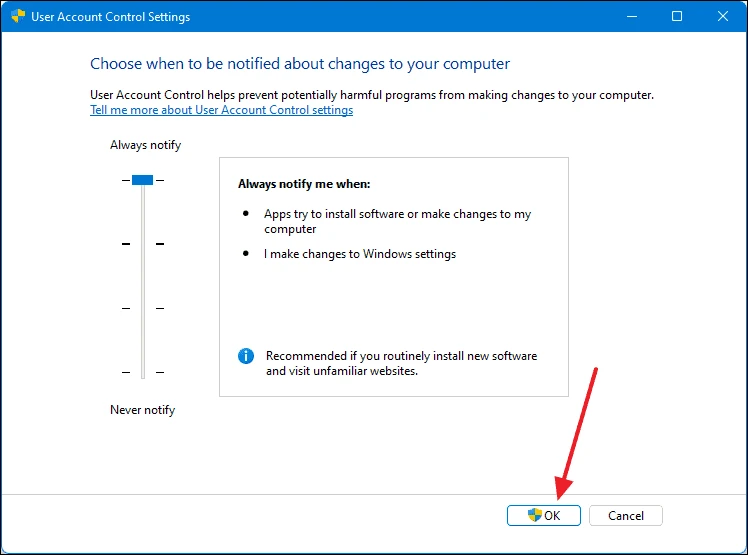The height and width of the screenshot is (555, 748).
Task: Click the blue slider thumb at Always notify
Action: [143, 180]
